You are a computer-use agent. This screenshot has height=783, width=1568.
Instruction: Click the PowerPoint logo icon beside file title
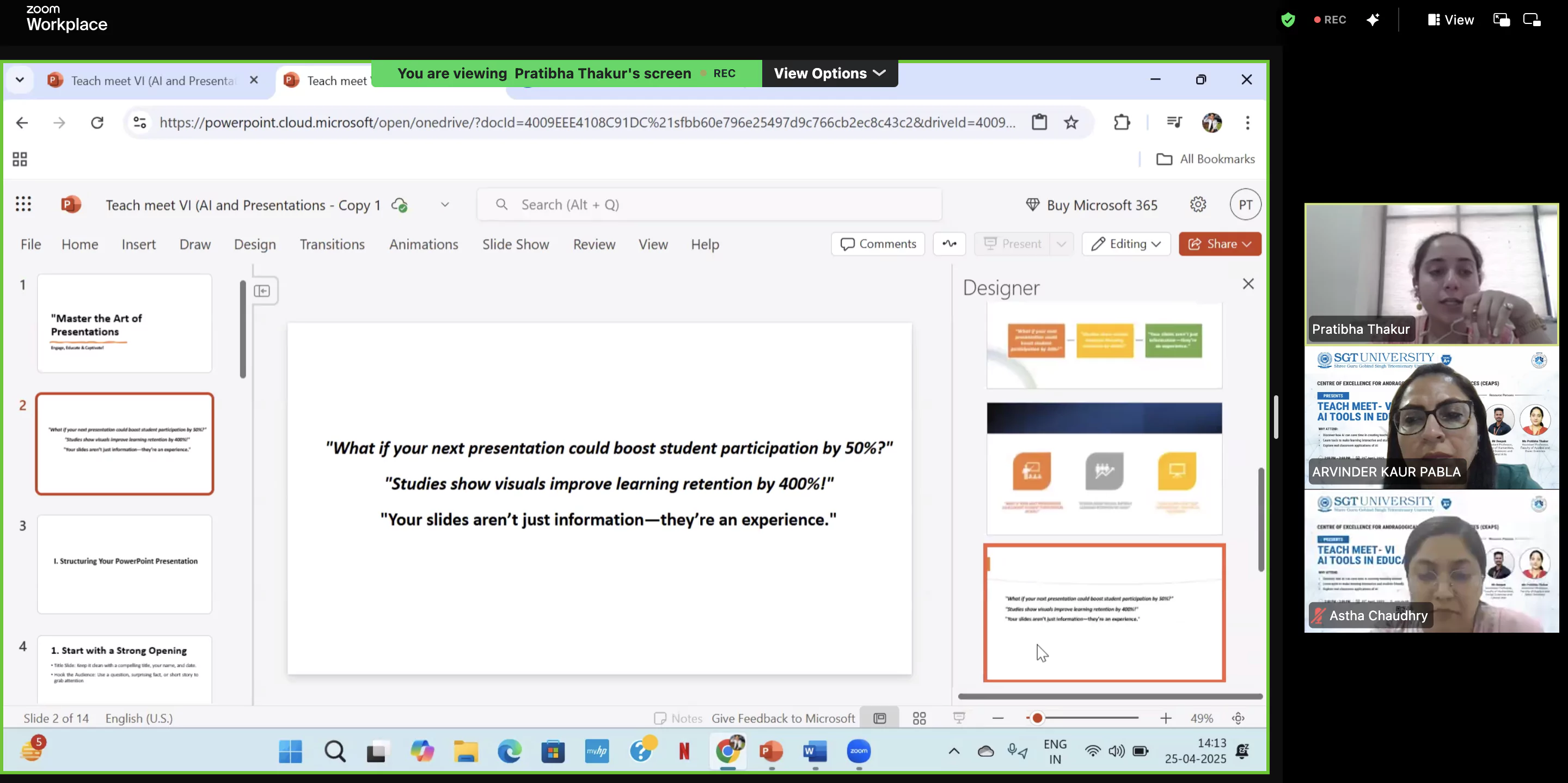[x=71, y=205]
